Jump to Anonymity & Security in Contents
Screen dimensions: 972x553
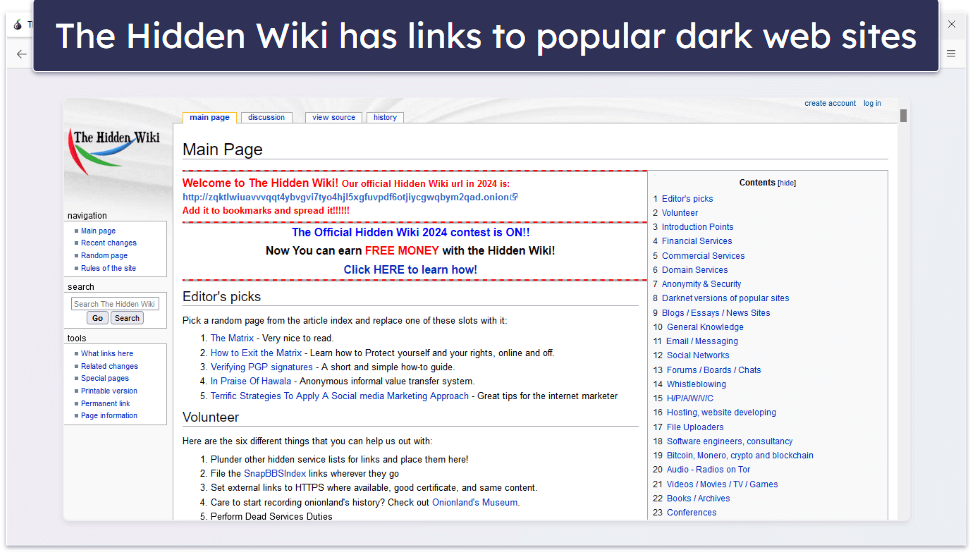[701, 284]
